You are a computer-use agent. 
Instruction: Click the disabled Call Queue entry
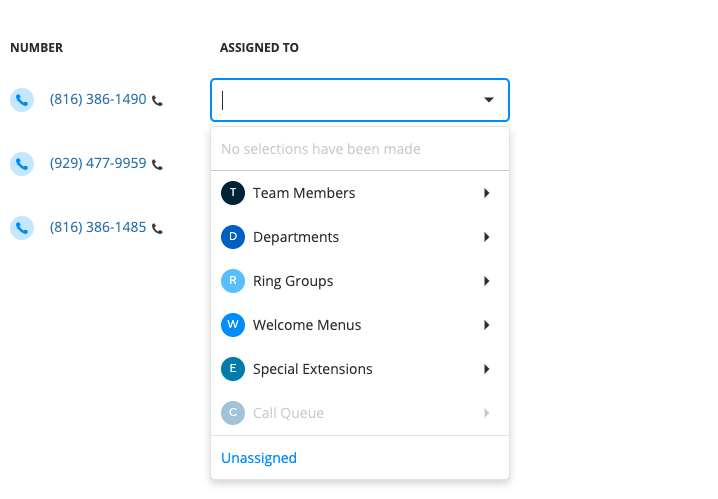(359, 412)
